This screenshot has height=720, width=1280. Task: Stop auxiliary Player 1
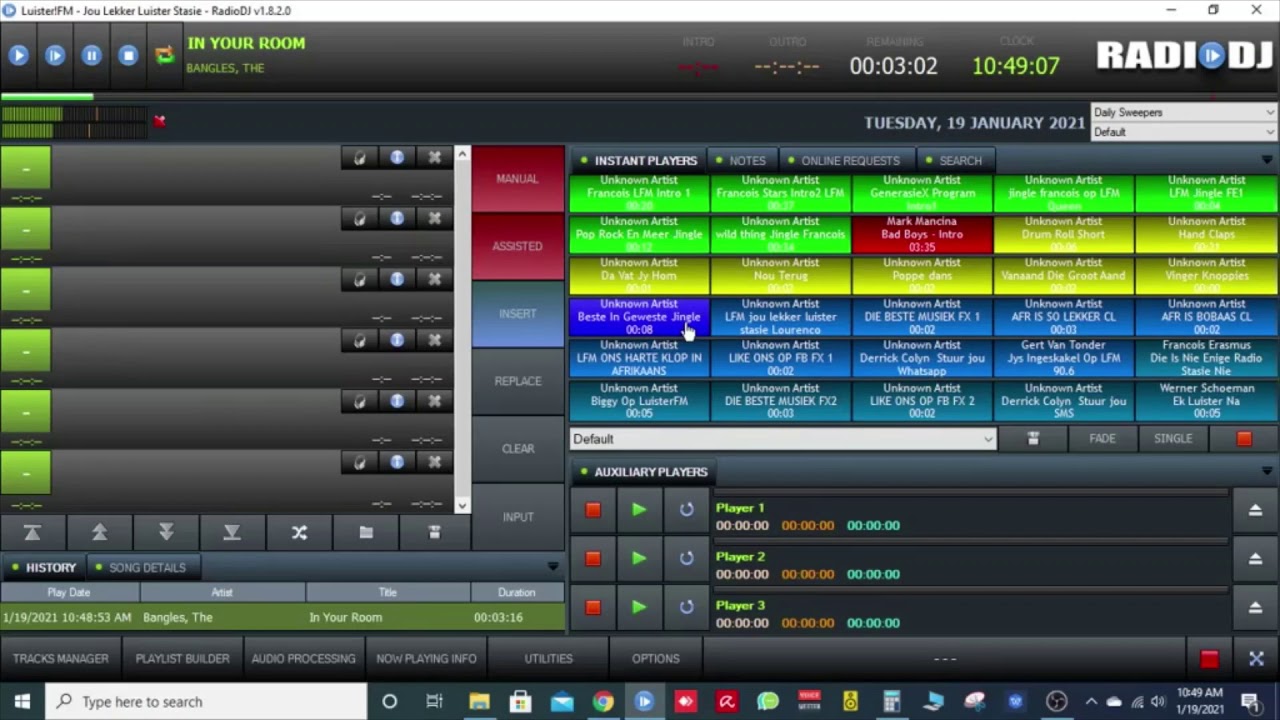(x=593, y=510)
